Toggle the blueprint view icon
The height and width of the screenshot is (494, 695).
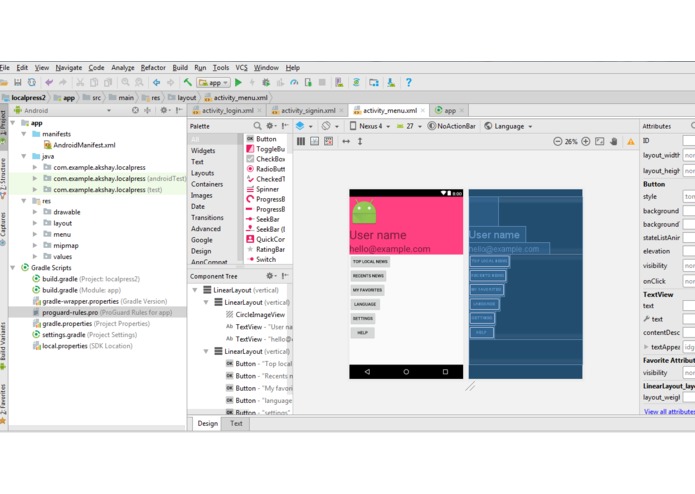[x=315, y=142]
